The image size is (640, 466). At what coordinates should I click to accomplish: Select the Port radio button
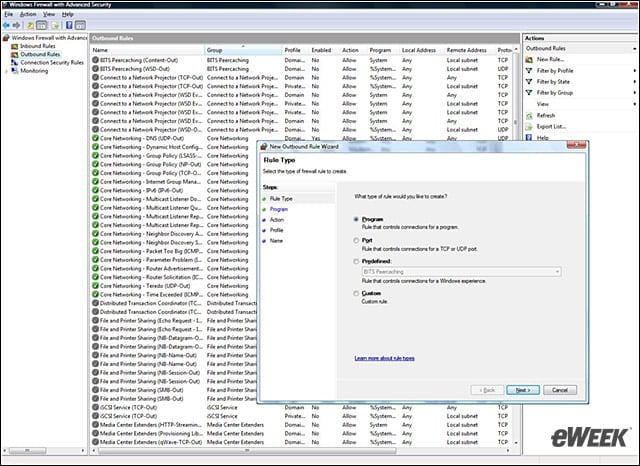(356, 240)
